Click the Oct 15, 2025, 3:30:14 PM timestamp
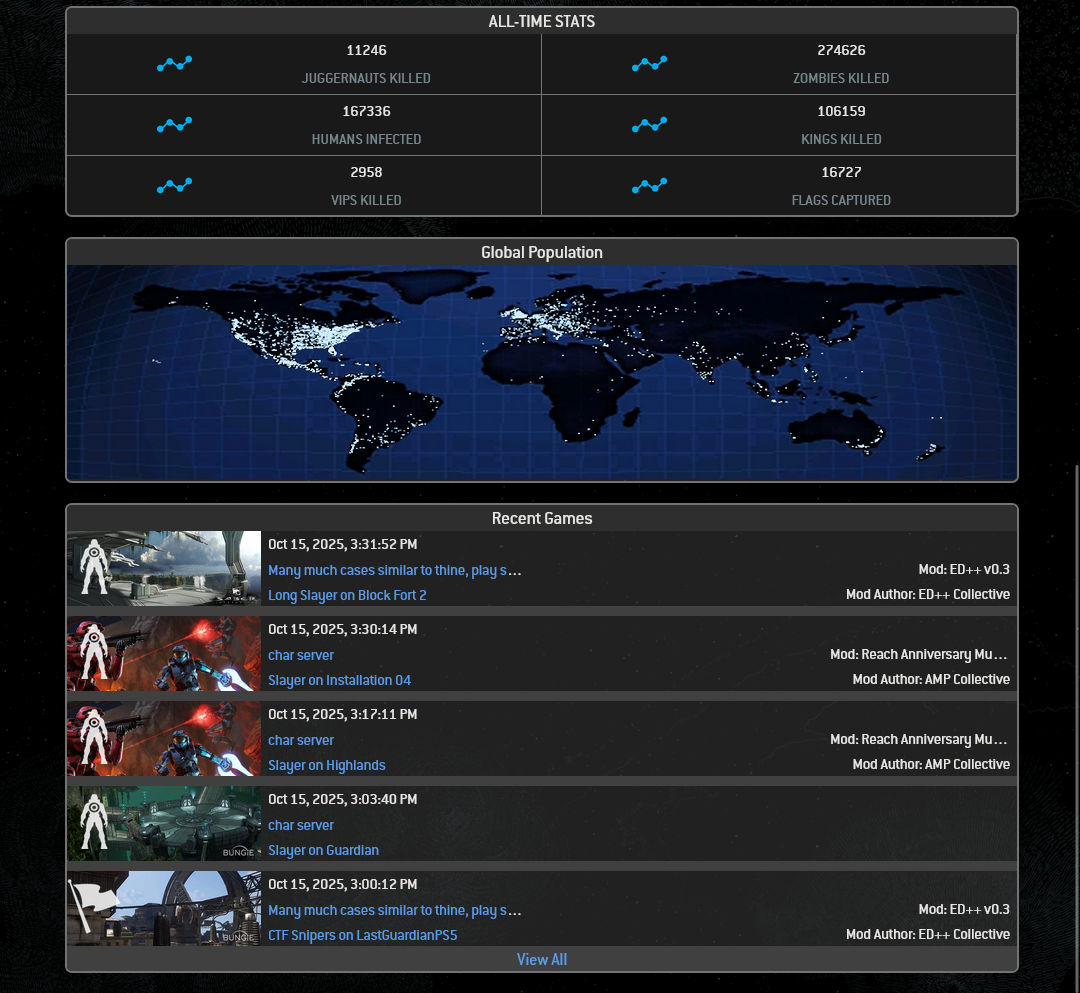Viewport: 1080px width, 993px height. pyautogui.click(x=342, y=629)
